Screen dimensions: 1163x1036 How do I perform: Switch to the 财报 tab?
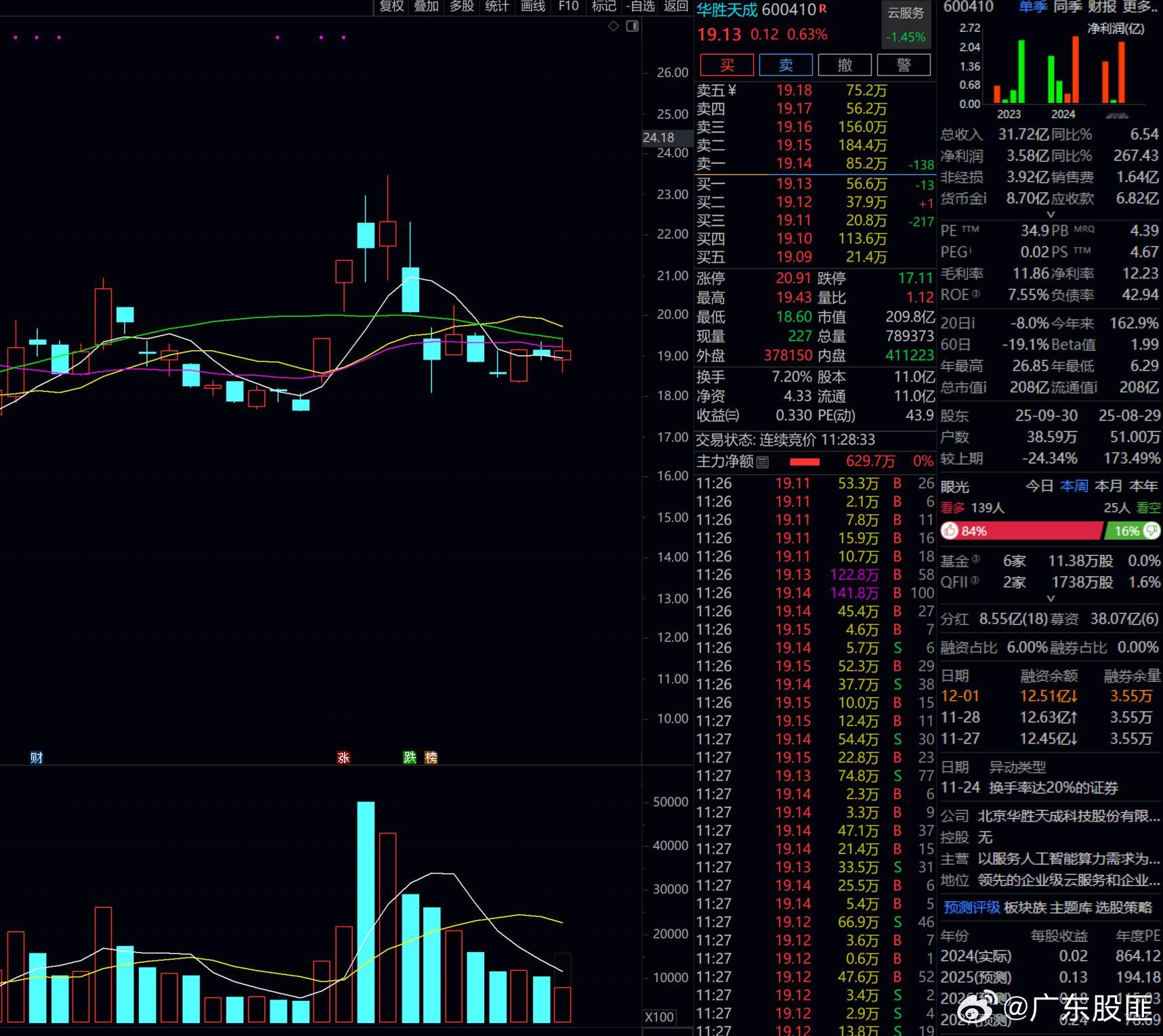pyautogui.click(x=1102, y=7)
